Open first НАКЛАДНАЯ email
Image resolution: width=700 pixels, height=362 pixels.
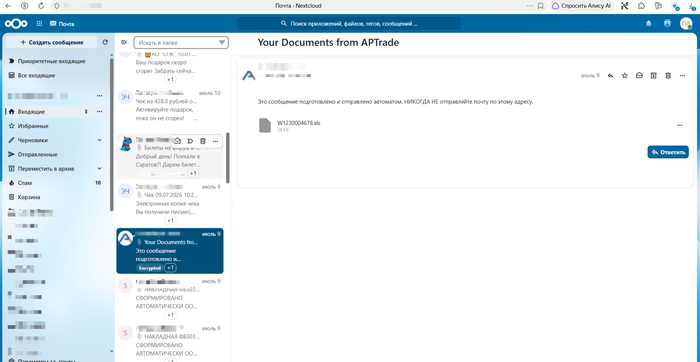point(170,298)
